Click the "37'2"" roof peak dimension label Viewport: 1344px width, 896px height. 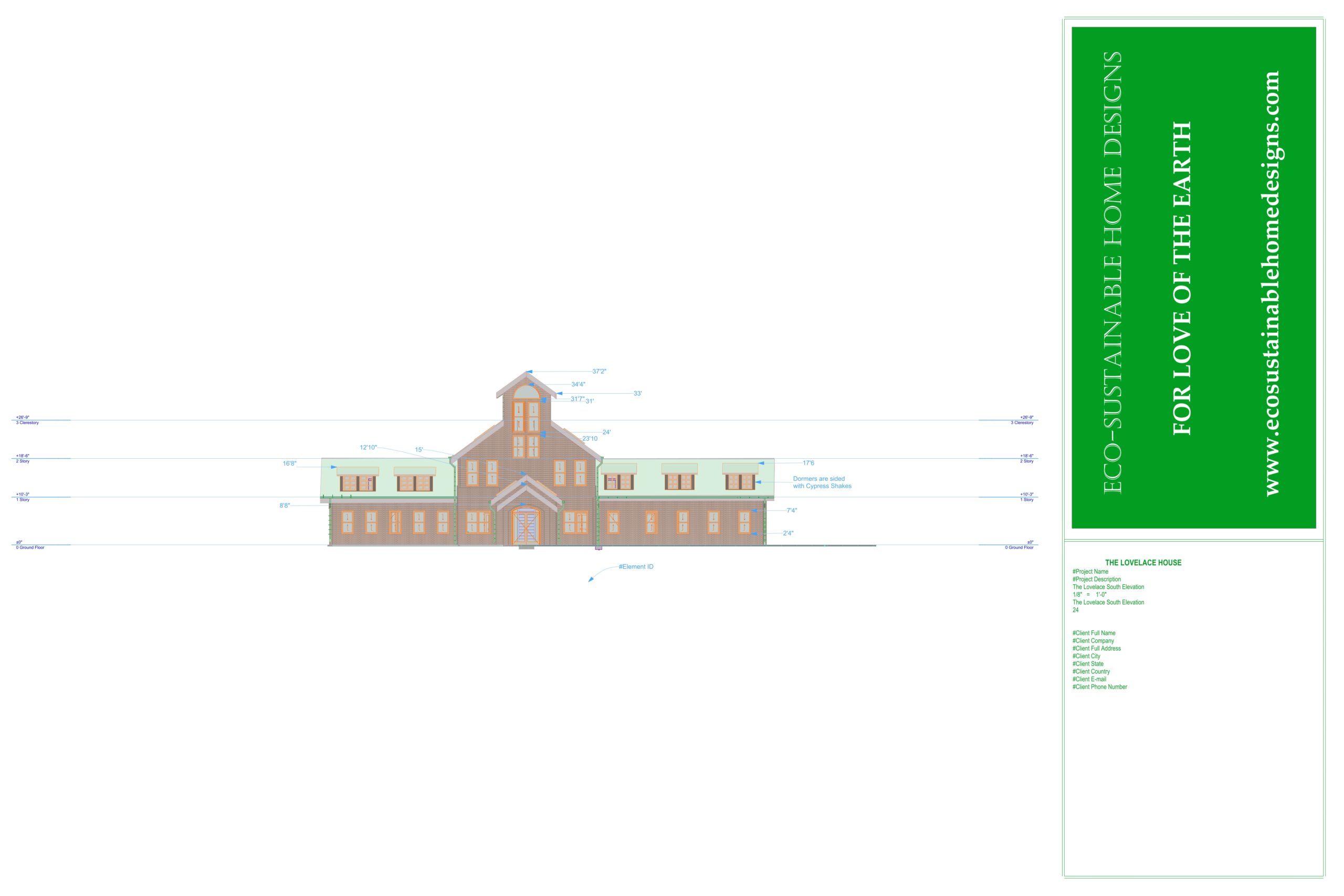click(599, 372)
